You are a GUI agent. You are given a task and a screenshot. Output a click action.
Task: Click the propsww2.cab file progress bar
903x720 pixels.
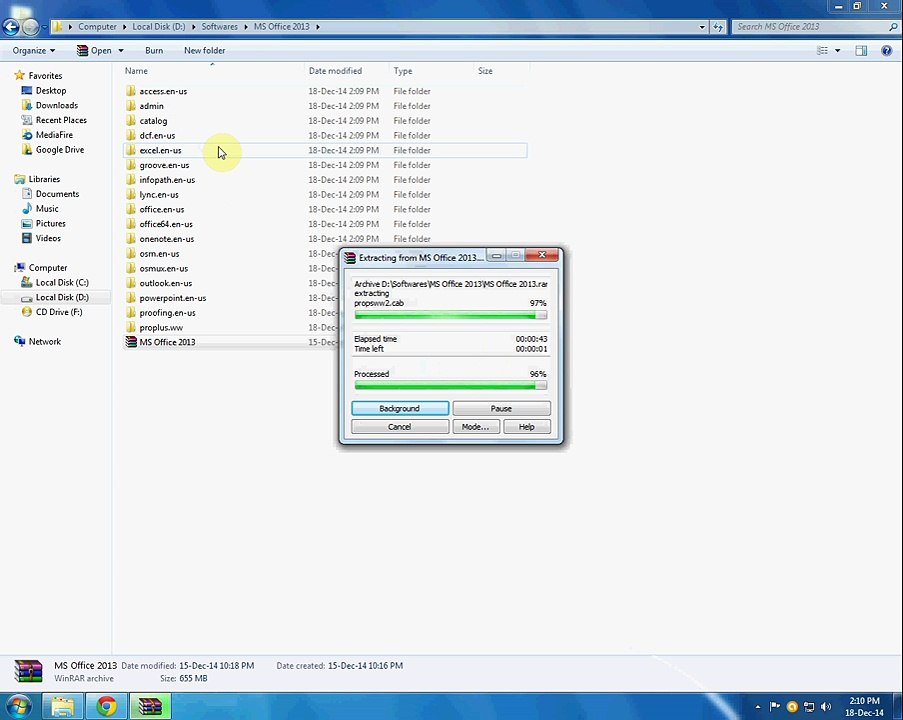point(450,315)
